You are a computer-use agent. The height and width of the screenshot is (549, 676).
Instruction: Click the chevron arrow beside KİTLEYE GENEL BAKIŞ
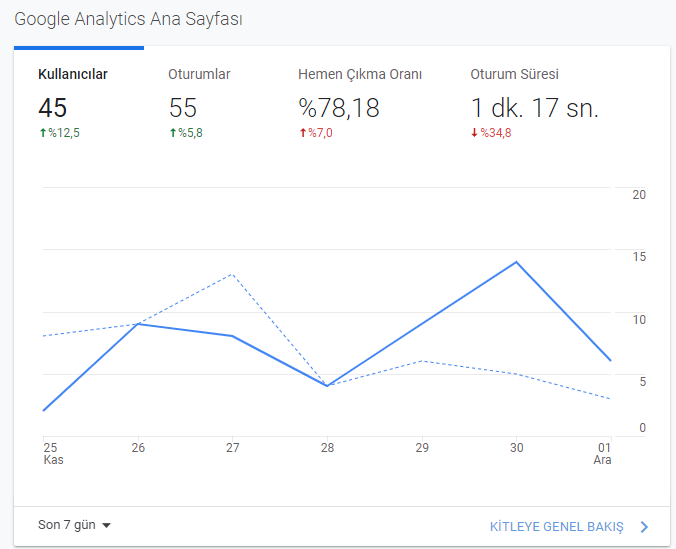[x=645, y=527]
